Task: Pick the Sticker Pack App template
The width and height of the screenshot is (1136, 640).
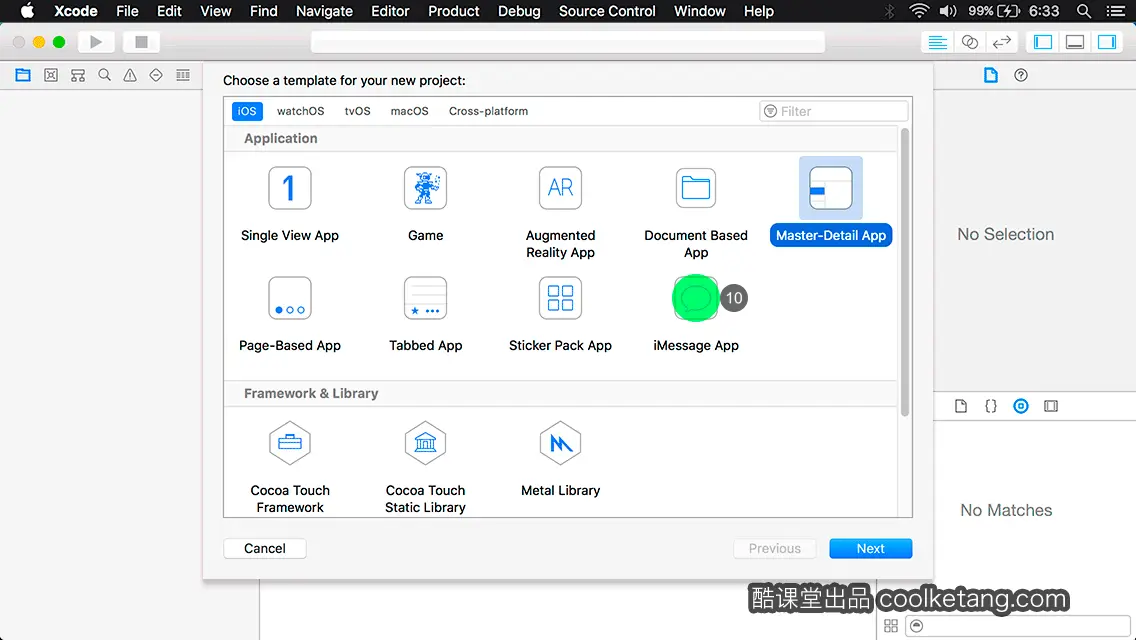Action: coord(560,314)
